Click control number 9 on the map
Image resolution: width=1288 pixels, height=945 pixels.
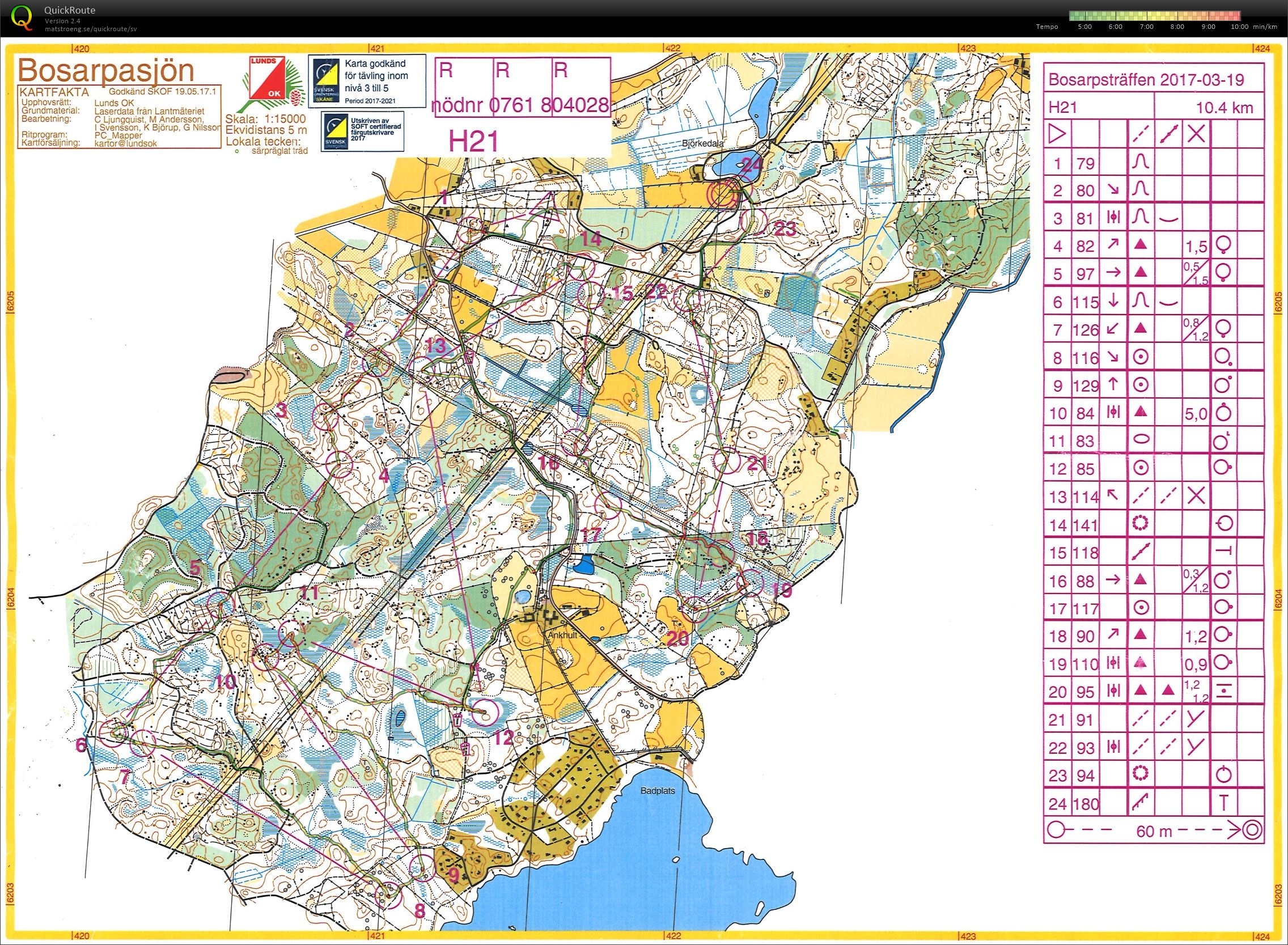point(454,875)
